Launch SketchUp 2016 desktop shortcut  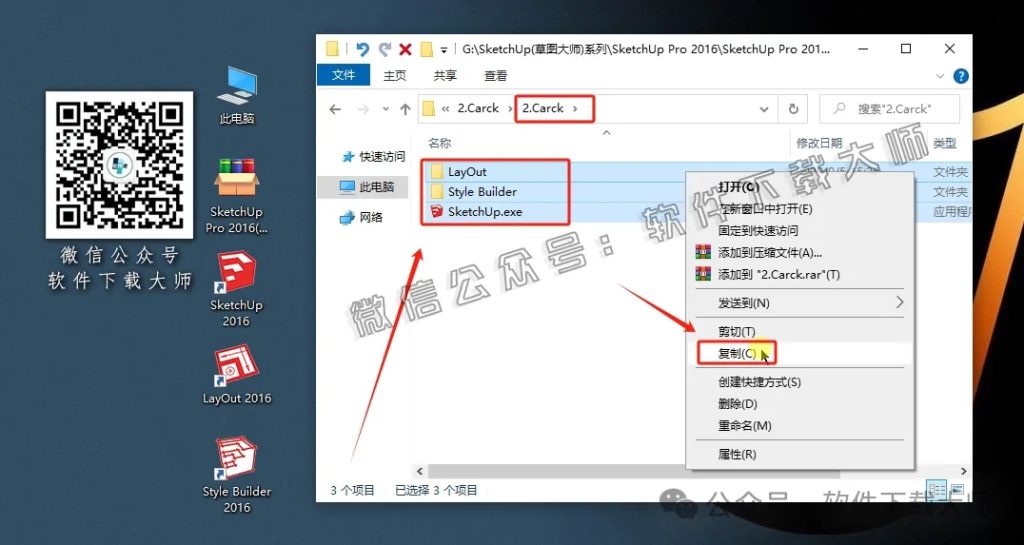click(x=236, y=289)
